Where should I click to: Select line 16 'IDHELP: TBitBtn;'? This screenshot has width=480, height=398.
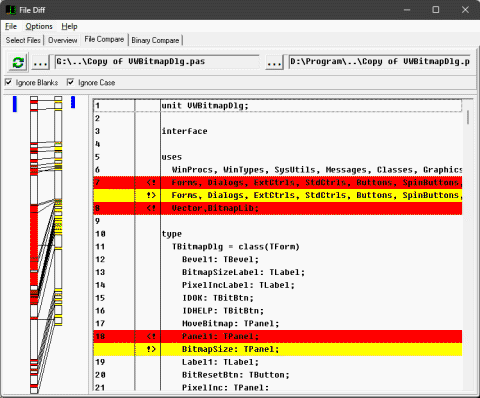[278, 311]
